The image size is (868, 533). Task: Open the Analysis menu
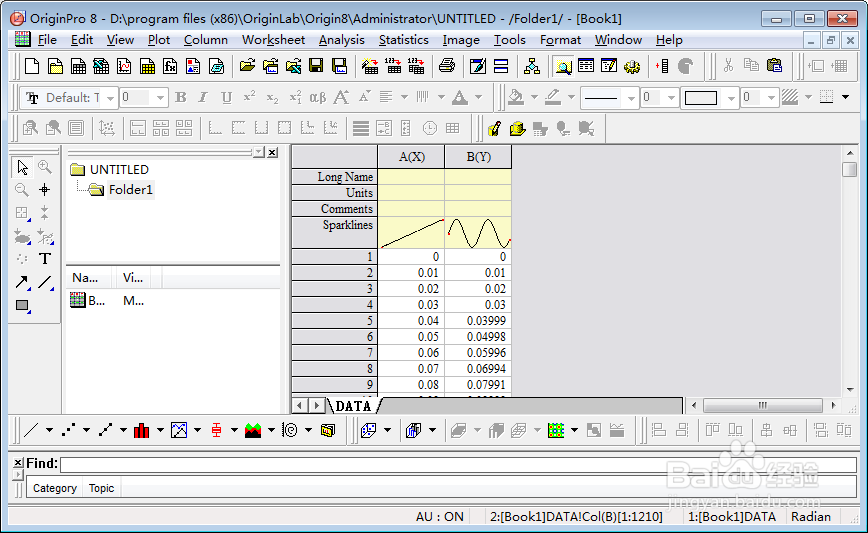(342, 40)
